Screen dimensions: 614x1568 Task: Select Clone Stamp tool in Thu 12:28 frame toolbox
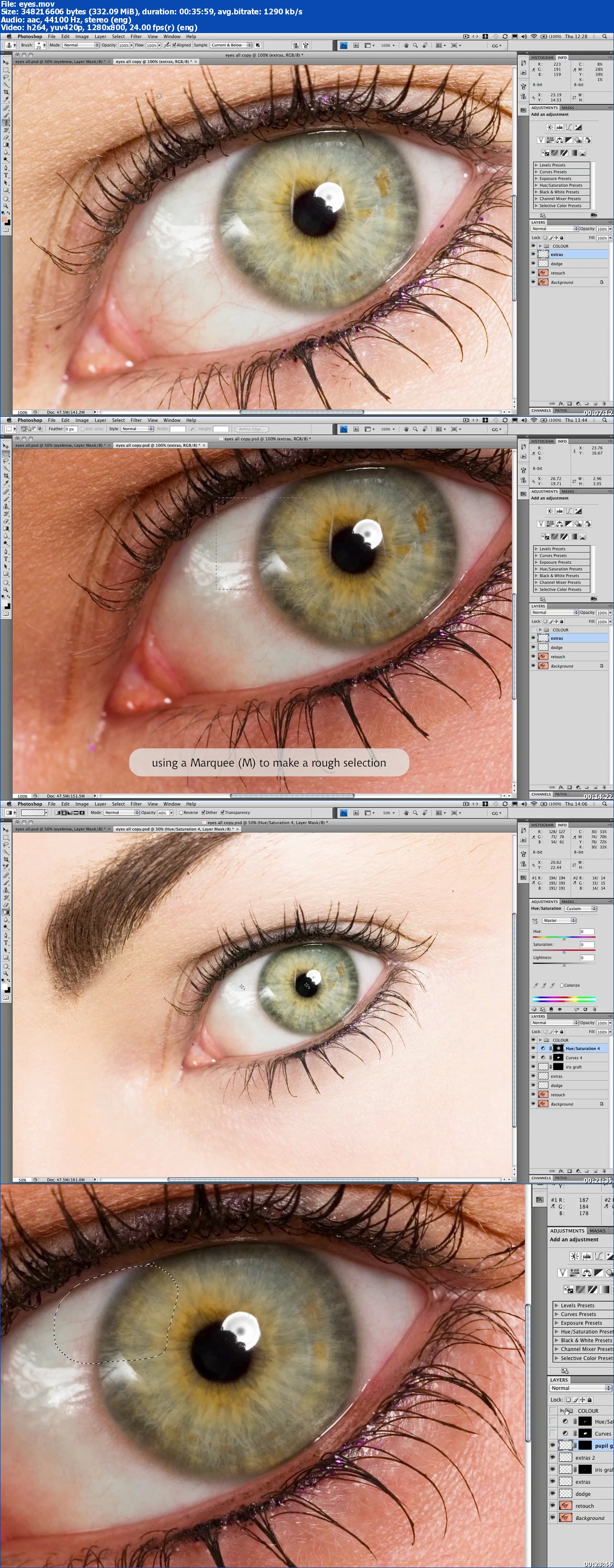pos(6,122)
